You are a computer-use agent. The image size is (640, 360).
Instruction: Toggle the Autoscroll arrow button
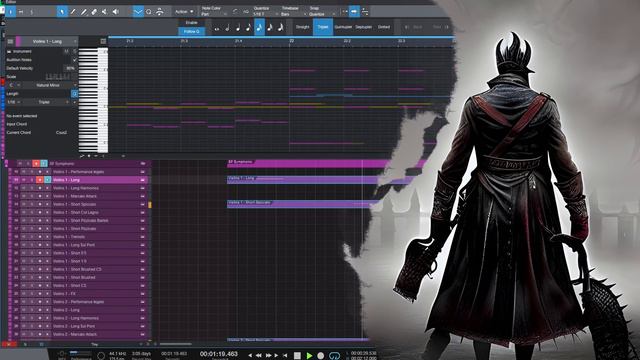pyautogui.click(x=354, y=12)
